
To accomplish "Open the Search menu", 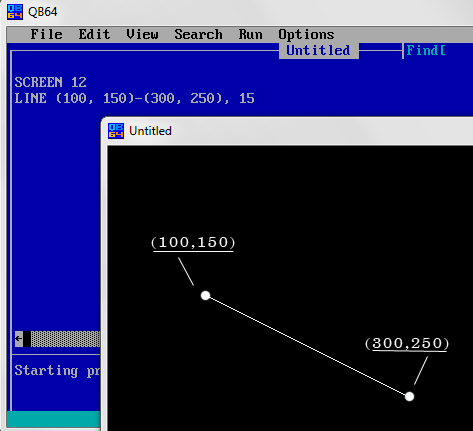I will pyautogui.click(x=198, y=34).
